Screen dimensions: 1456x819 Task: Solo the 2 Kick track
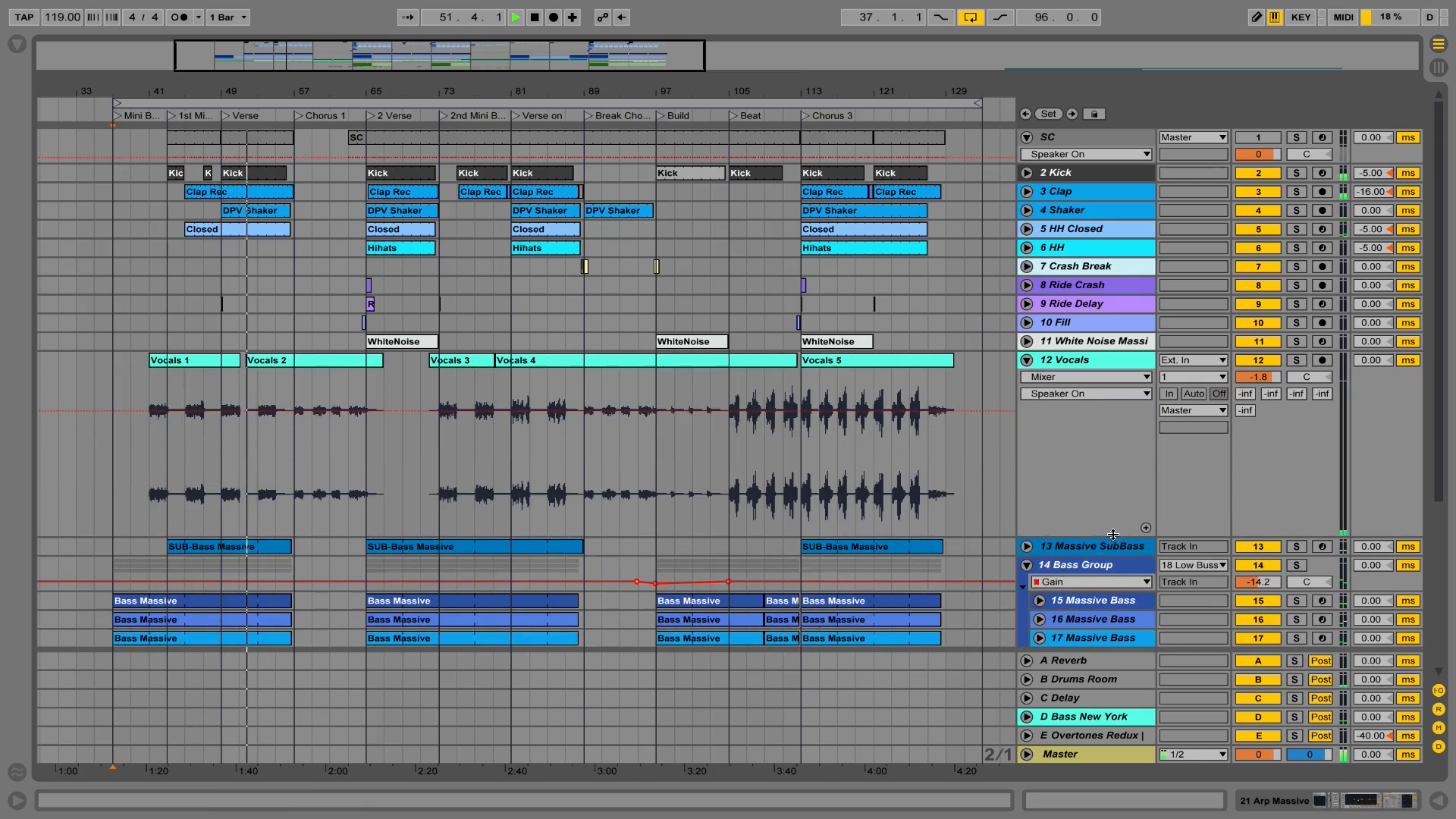click(1296, 173)
